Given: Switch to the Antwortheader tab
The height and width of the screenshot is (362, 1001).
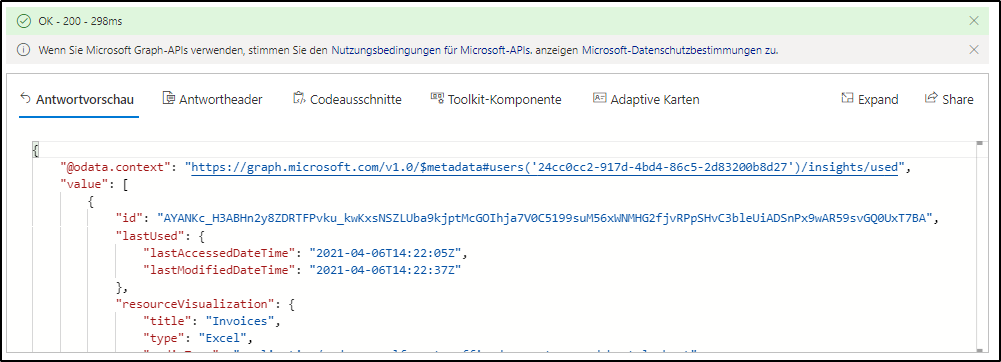Looking at the screenshot, I should pyautogui.click(x=213, y=100).
